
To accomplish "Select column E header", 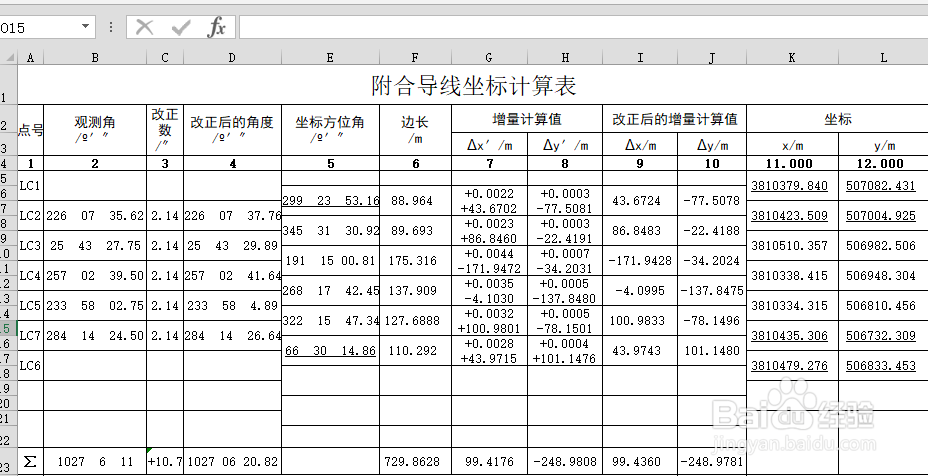I will [330, 57].
